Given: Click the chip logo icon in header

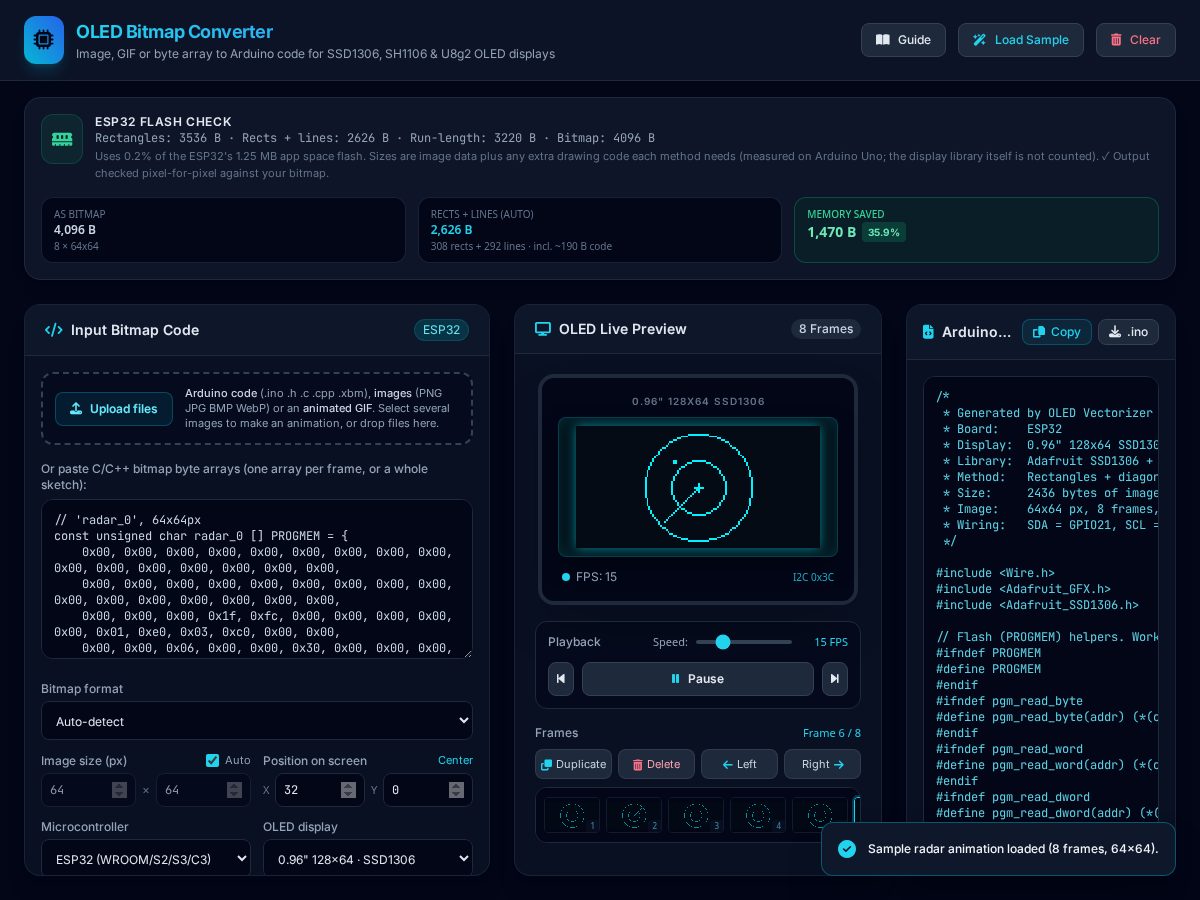Looking at the screenshot, I should point(44,40).
